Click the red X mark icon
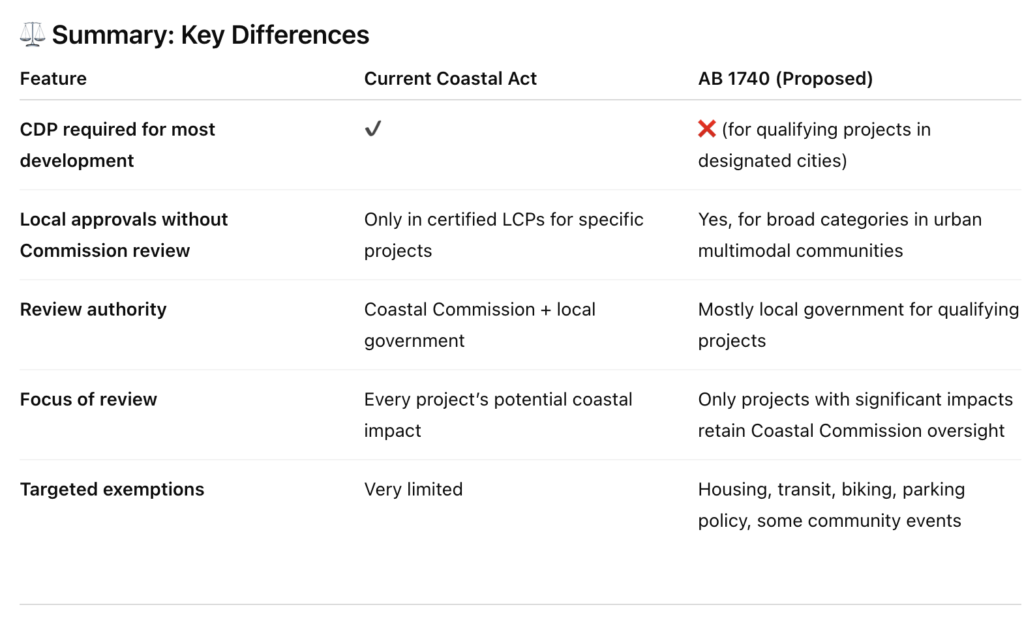Screen dimensions: 1024x622 [x=707, y=129]
